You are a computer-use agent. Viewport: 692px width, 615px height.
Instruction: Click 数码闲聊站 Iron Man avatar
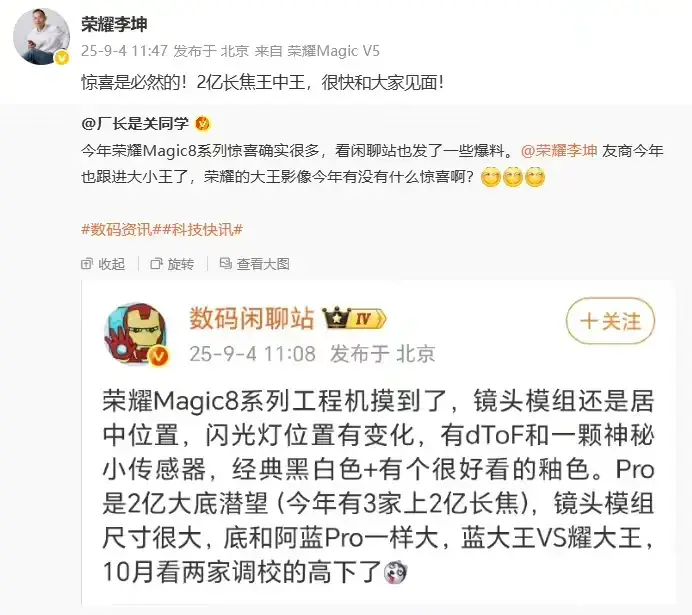click(137, 334)
